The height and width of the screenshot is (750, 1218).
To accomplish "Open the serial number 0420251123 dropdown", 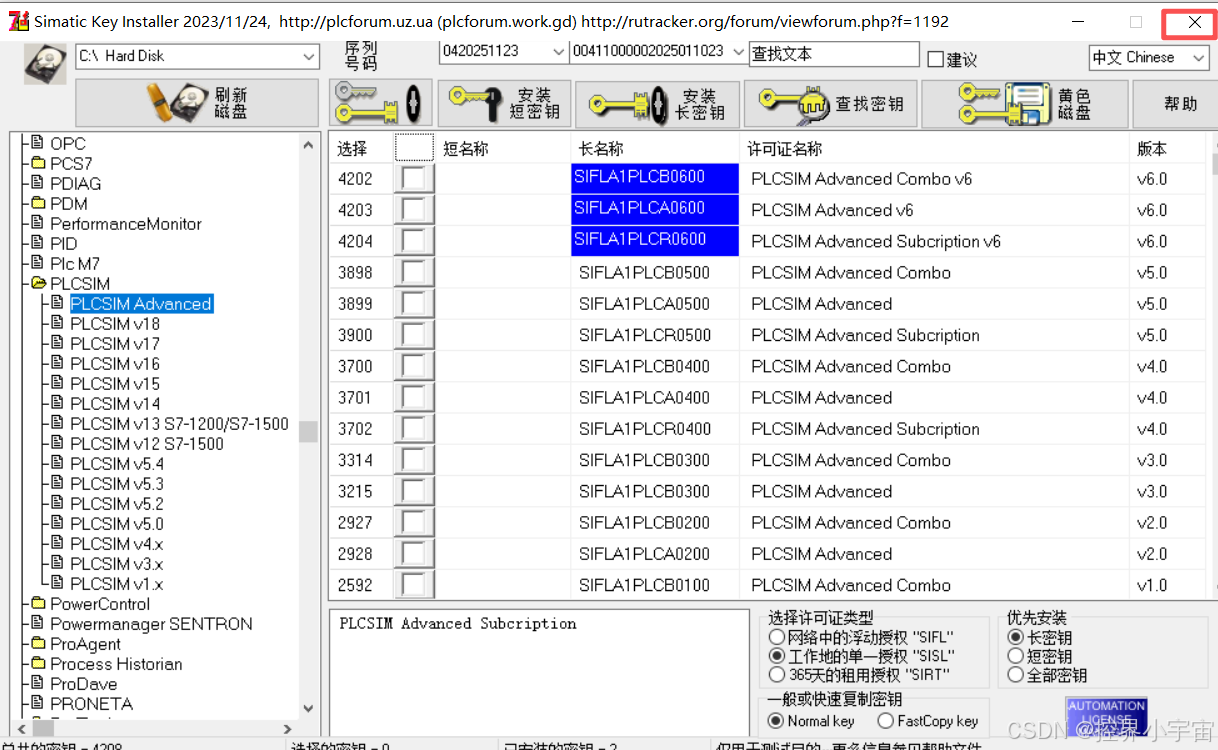I will pos(558,52).
